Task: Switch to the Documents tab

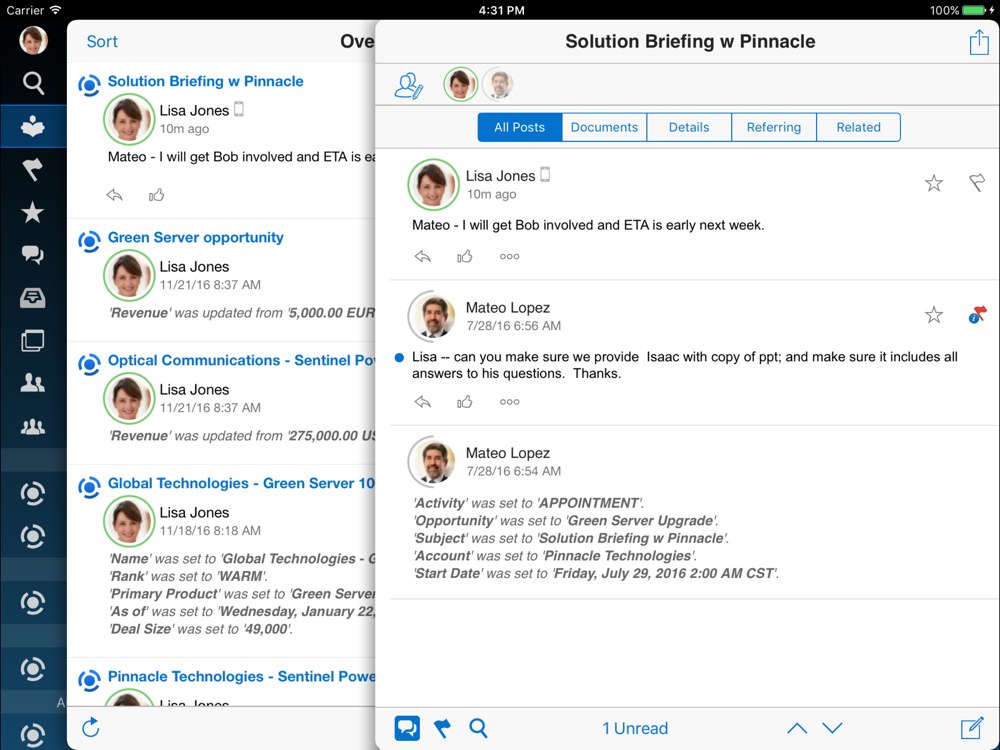Action: click(604, 127)
